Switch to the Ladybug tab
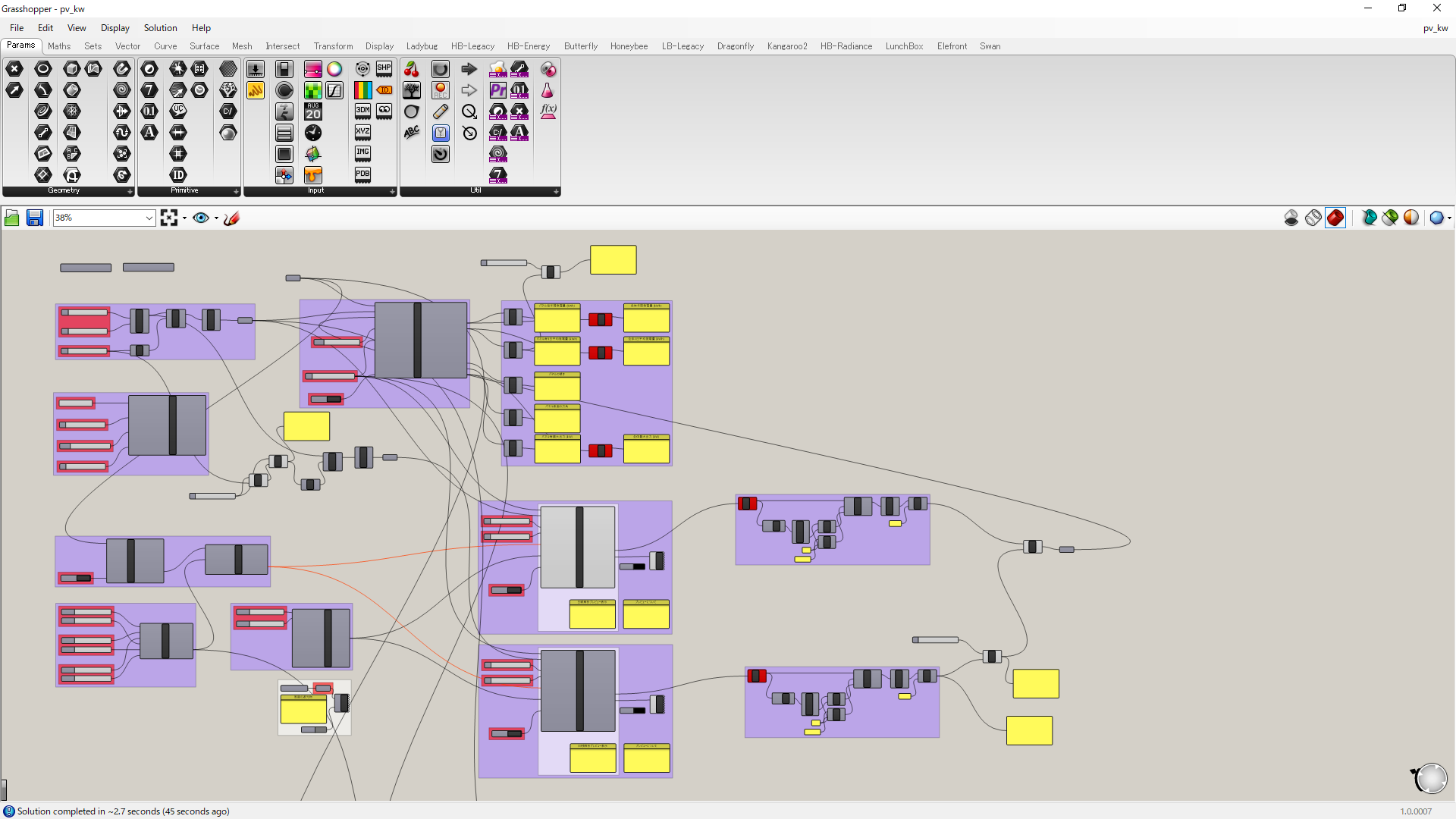Screen dimensions: 1456x819 click(422, 46)
